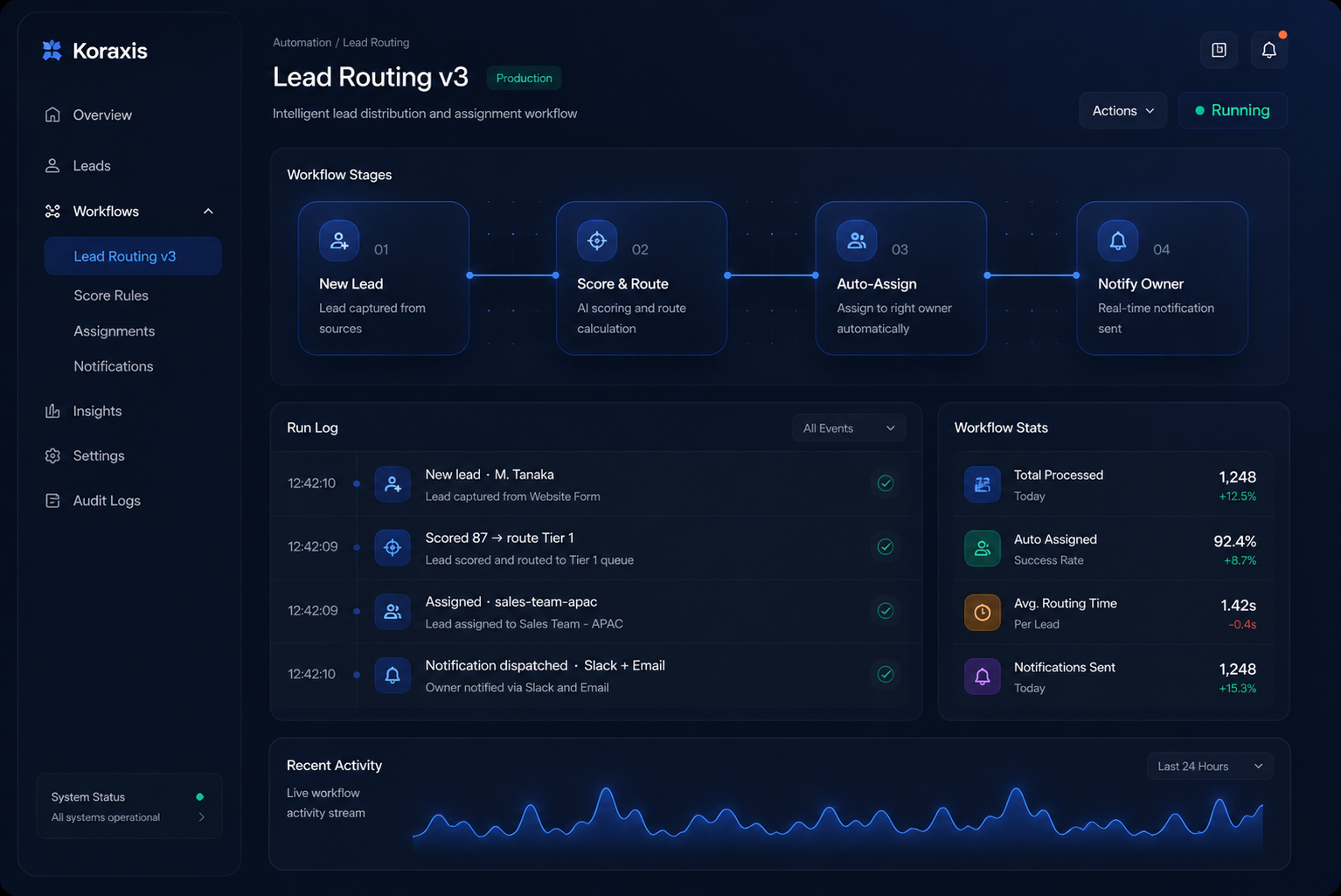
Task: Open the panel layout icon beside bell
Action: click(1219, 51)
